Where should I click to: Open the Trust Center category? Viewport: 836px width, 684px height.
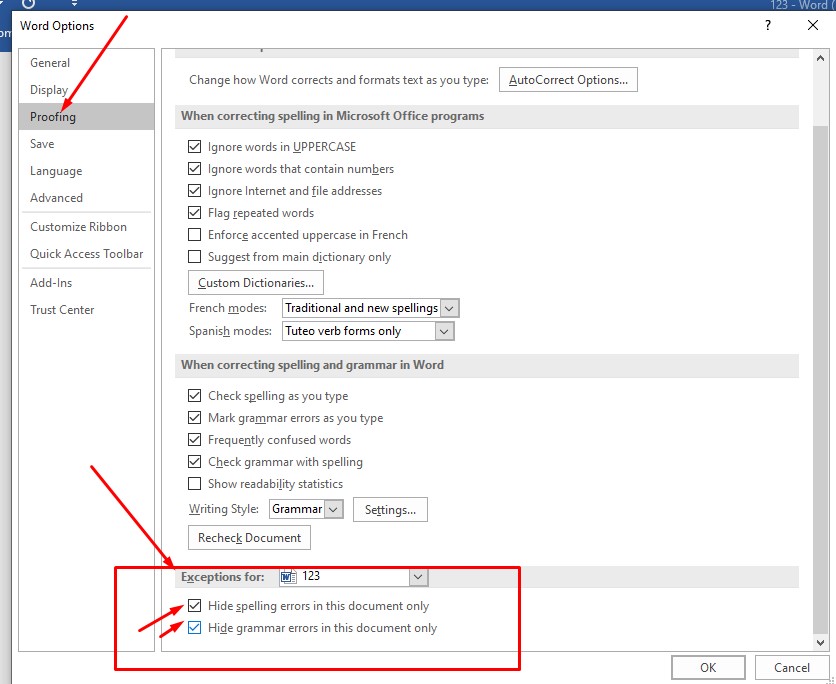[x=86, y=310]
